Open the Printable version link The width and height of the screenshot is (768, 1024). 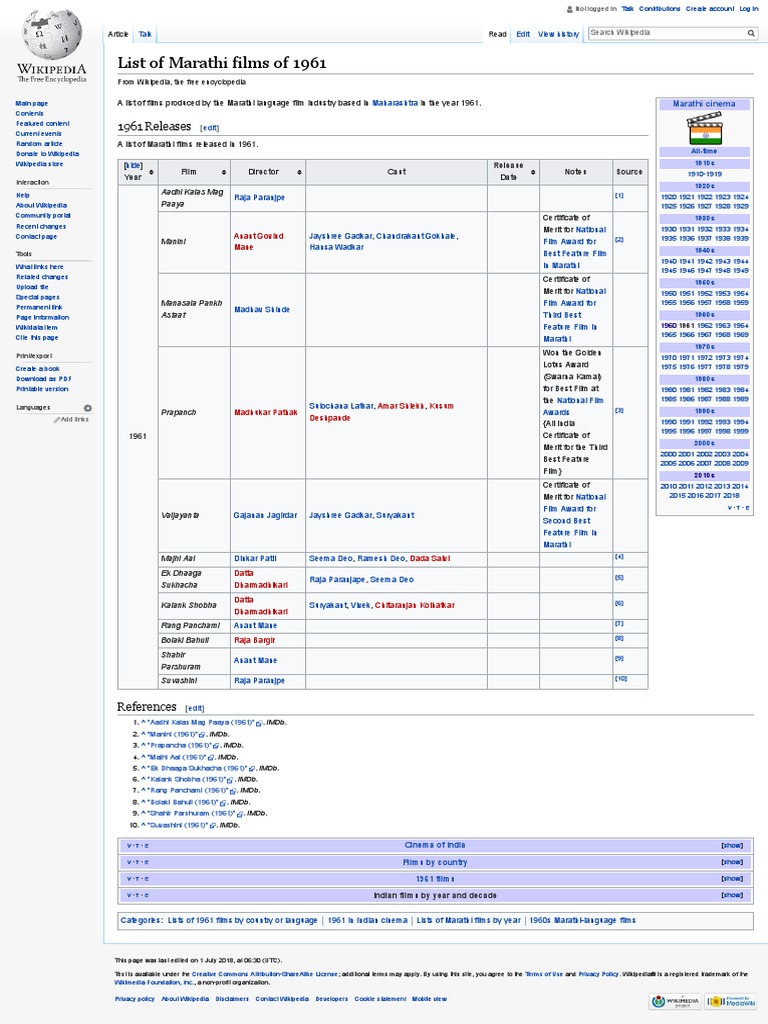click(x=42, y=389)
